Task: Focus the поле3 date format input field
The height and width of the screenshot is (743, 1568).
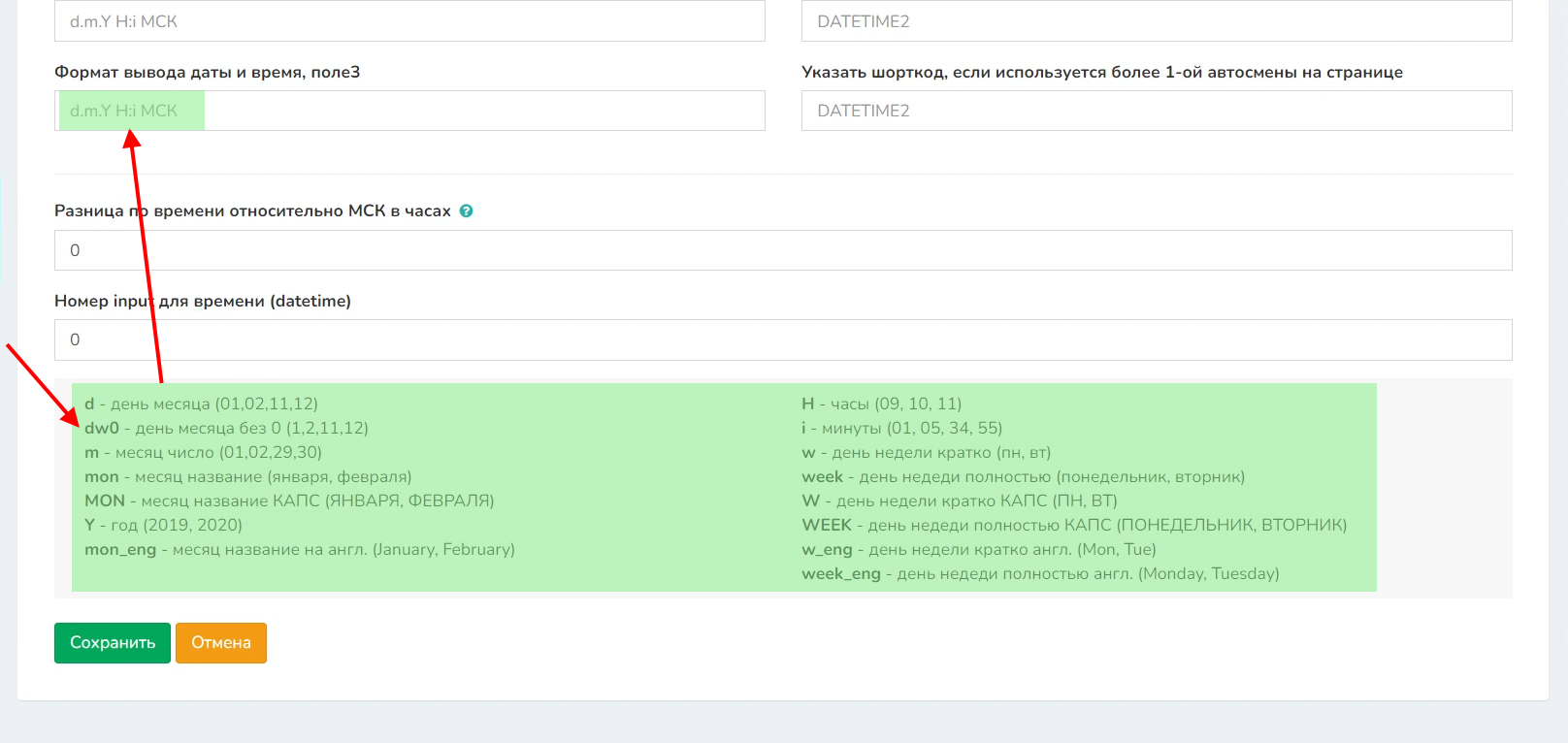Action: pos(409,111)
